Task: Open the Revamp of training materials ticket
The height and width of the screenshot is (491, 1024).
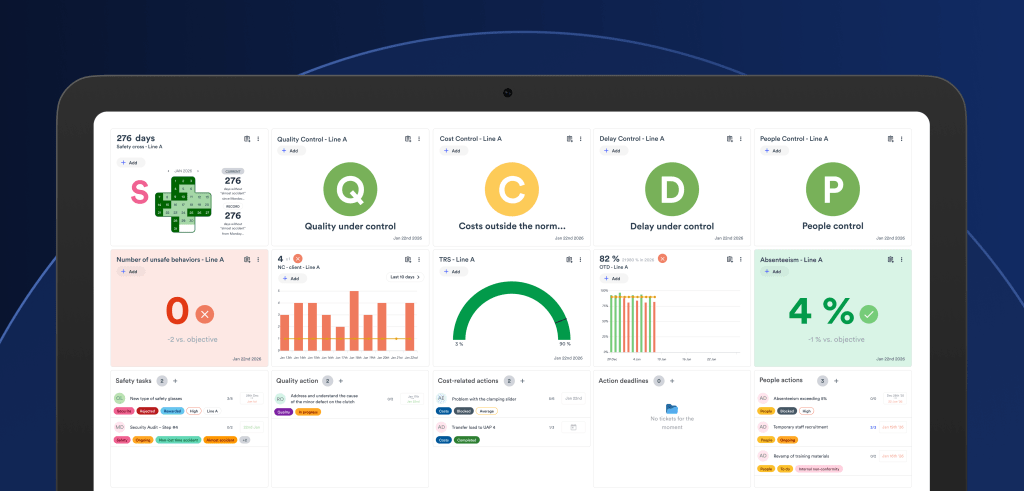Action: (801, 456)
